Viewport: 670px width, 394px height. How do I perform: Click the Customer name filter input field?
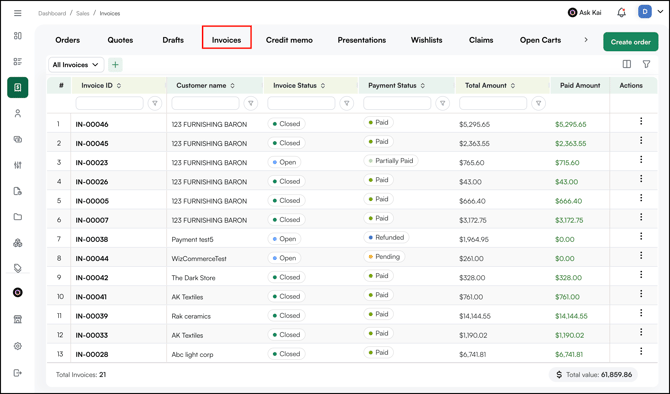click(x=206, y=103)
